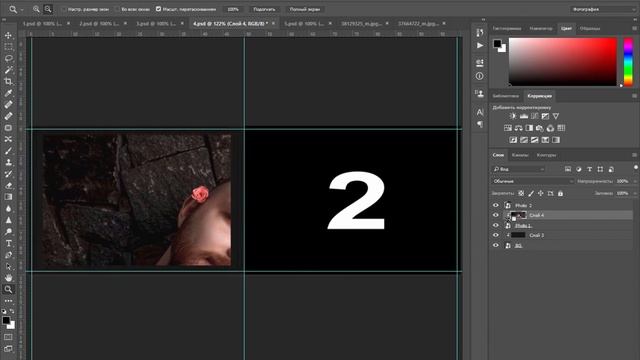Open the Info panel icon
Screen dimensions: 640x360
click(x=480, y=76)
